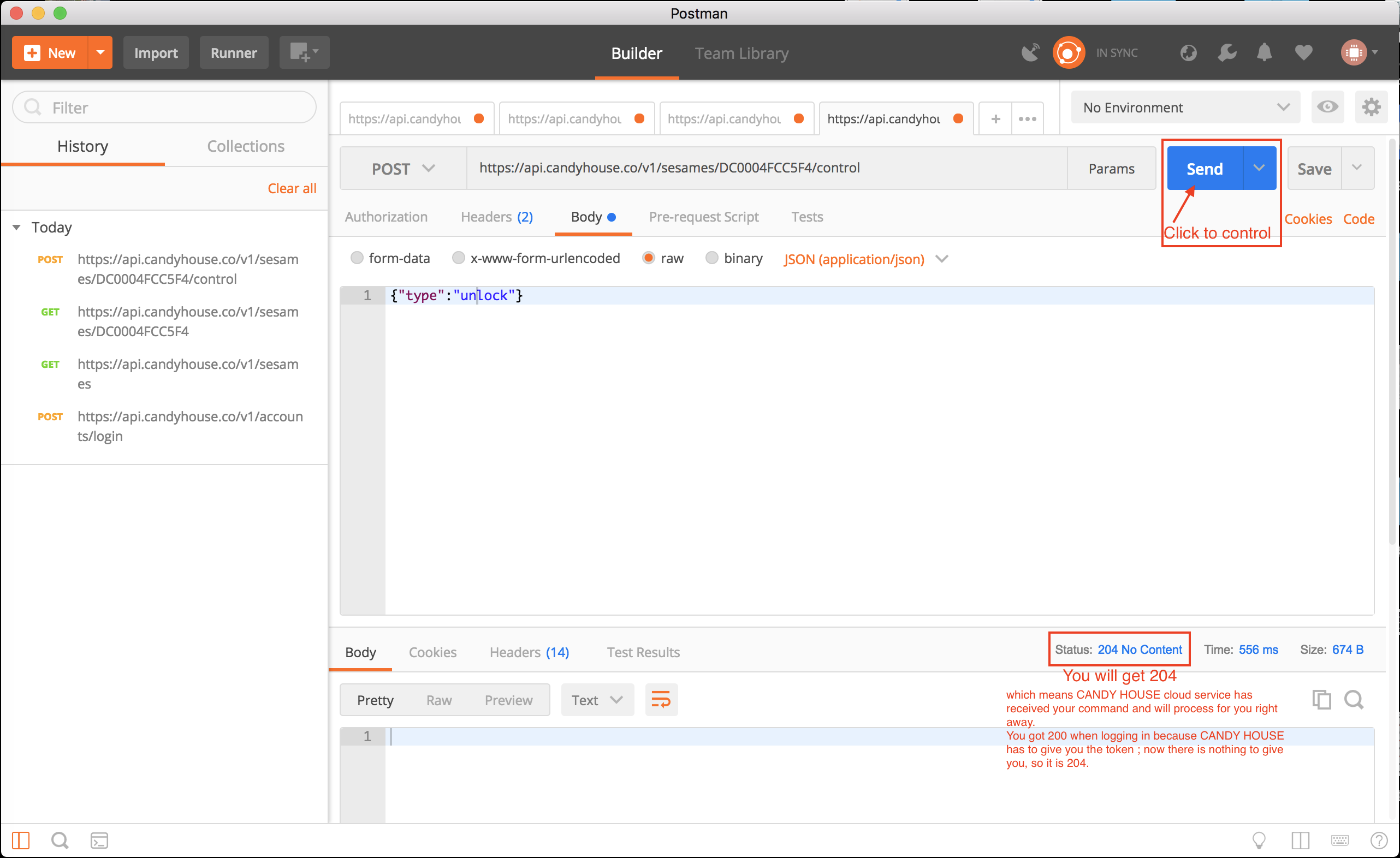Open the No Environment selector

point(1185,107)
